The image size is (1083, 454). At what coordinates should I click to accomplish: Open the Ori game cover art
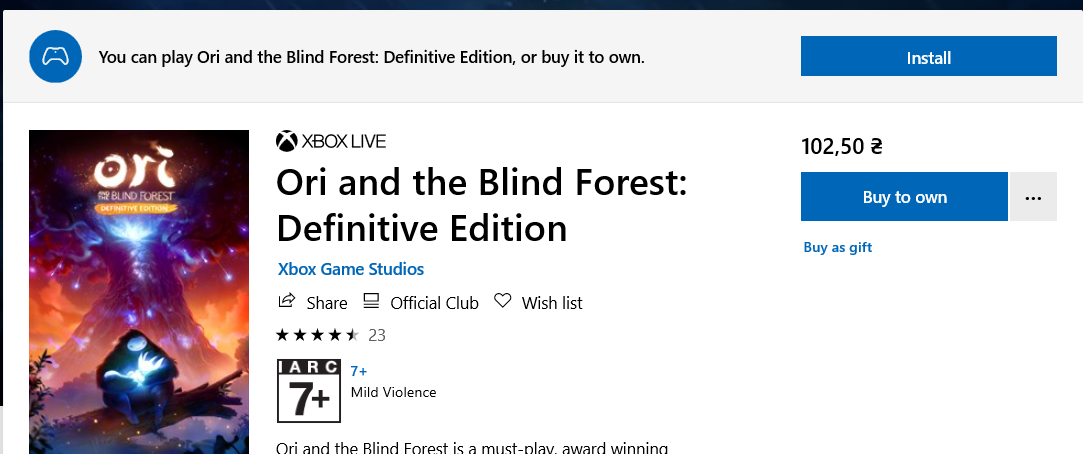point(139,290)
